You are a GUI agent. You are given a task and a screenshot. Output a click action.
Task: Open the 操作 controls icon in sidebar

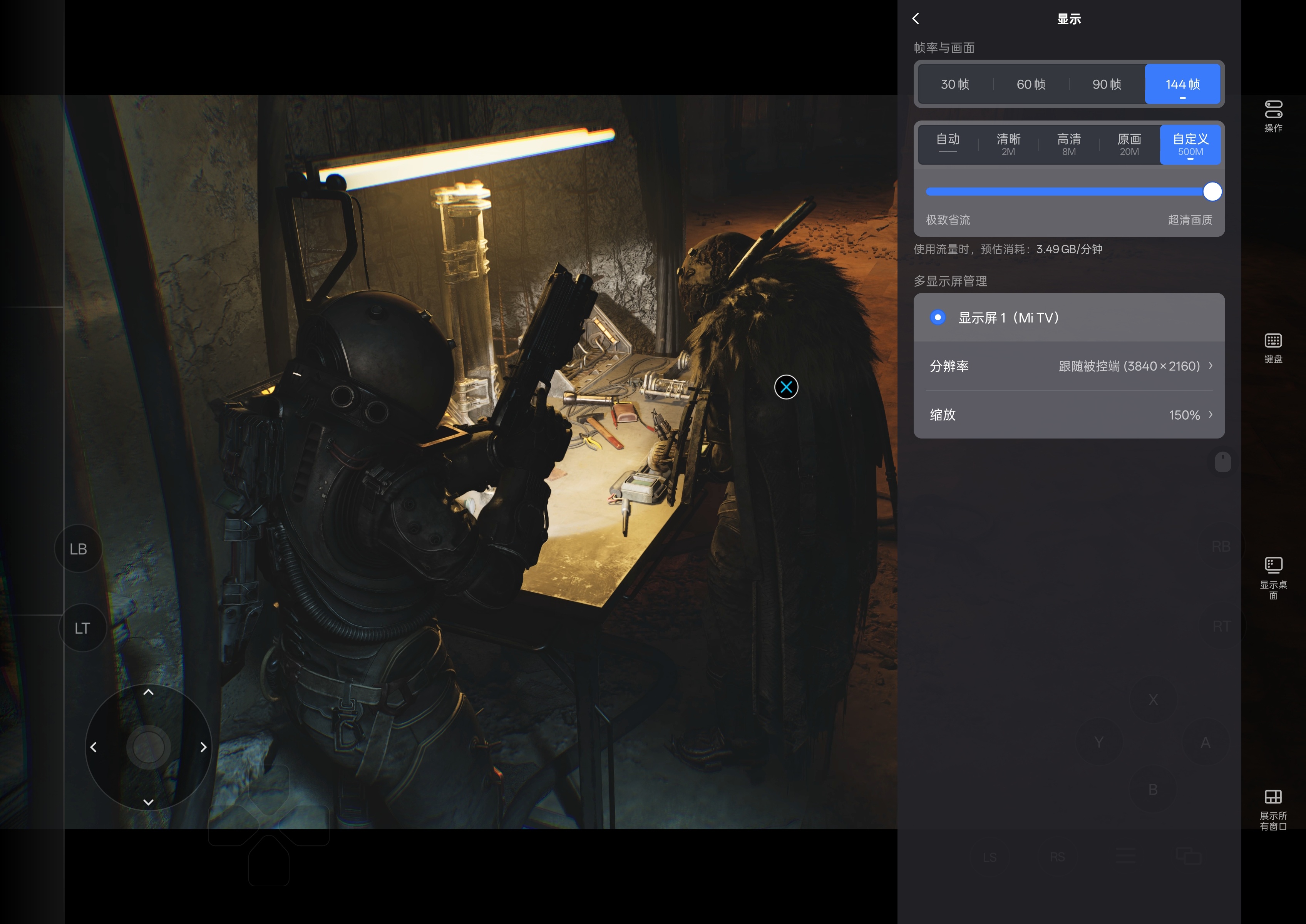(x=1273, y=116)
